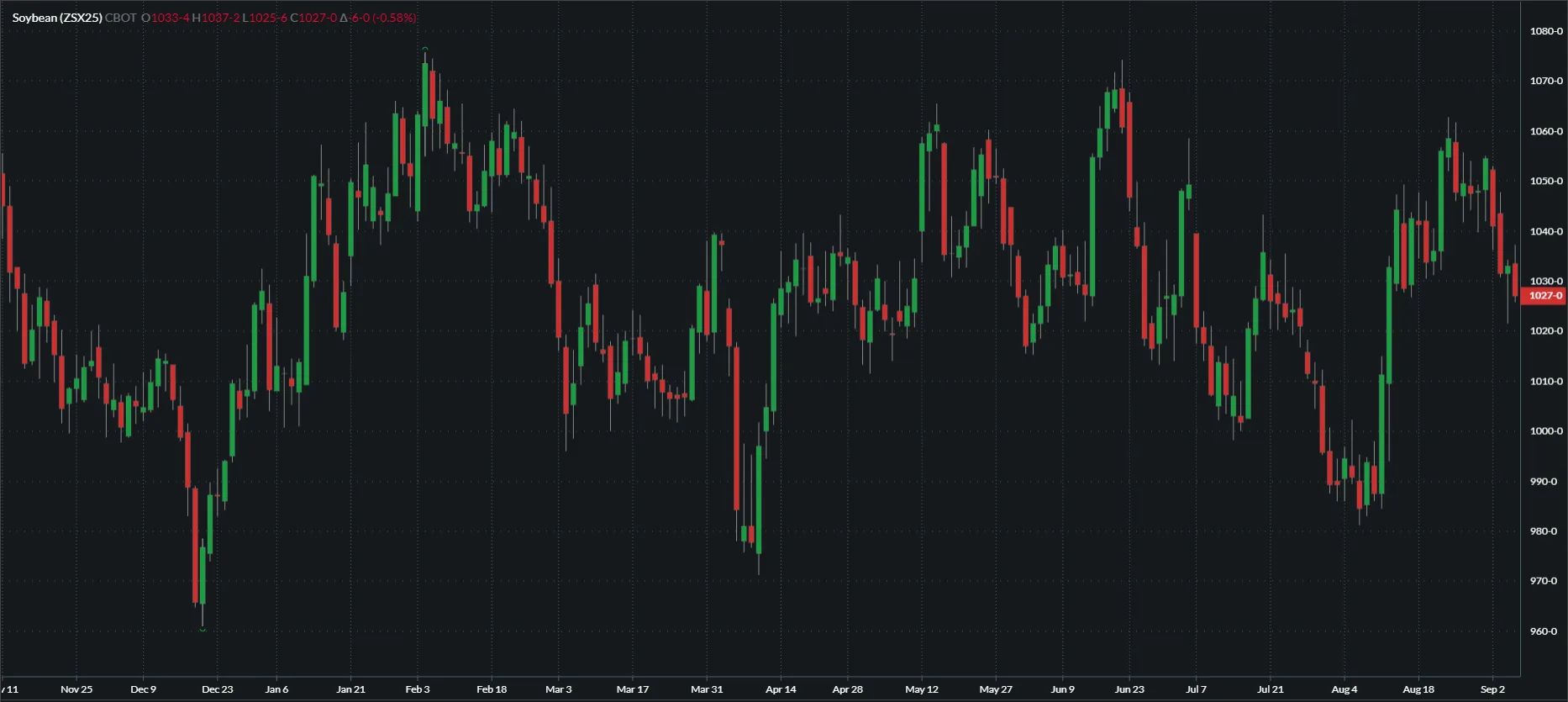Click the Soybean (ZSX25) symbol title
The height and width of the screenshot is (702, 1568).
pyautogui.click(x=57, y=18)
